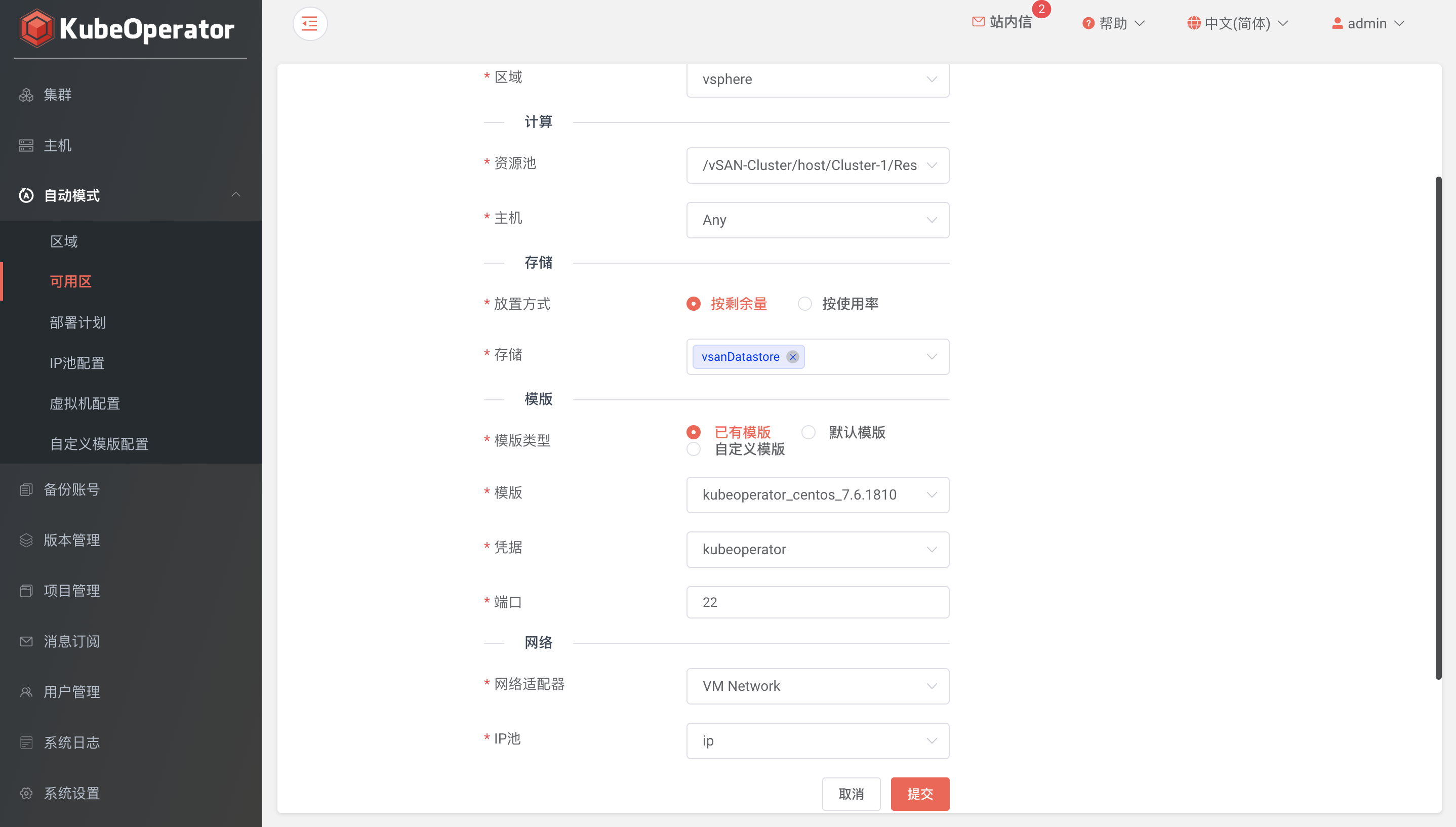Click the 主机 host server icon
1456x827 pixels.
(x=26, y=145)
